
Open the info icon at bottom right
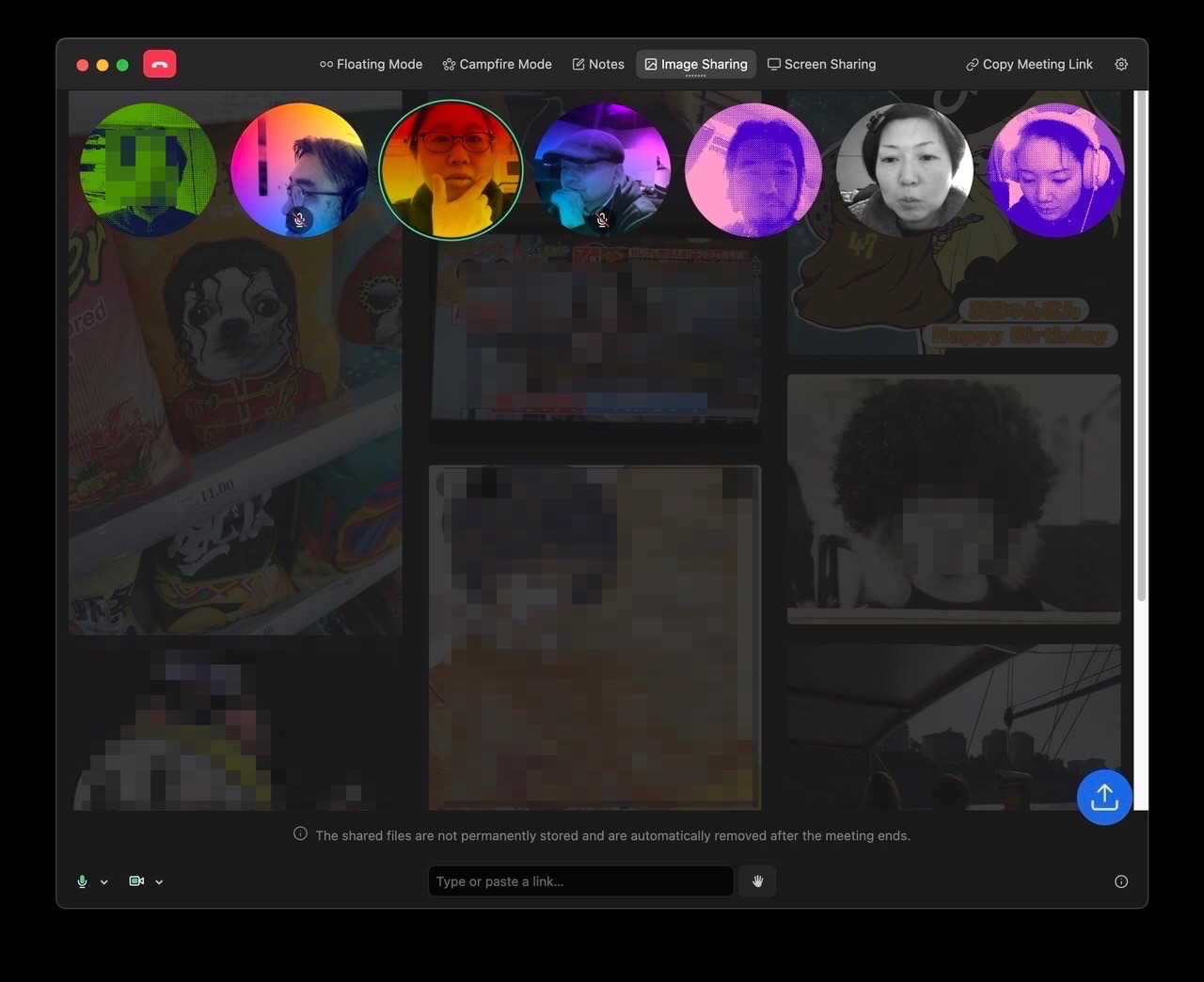pos(1121,881)
